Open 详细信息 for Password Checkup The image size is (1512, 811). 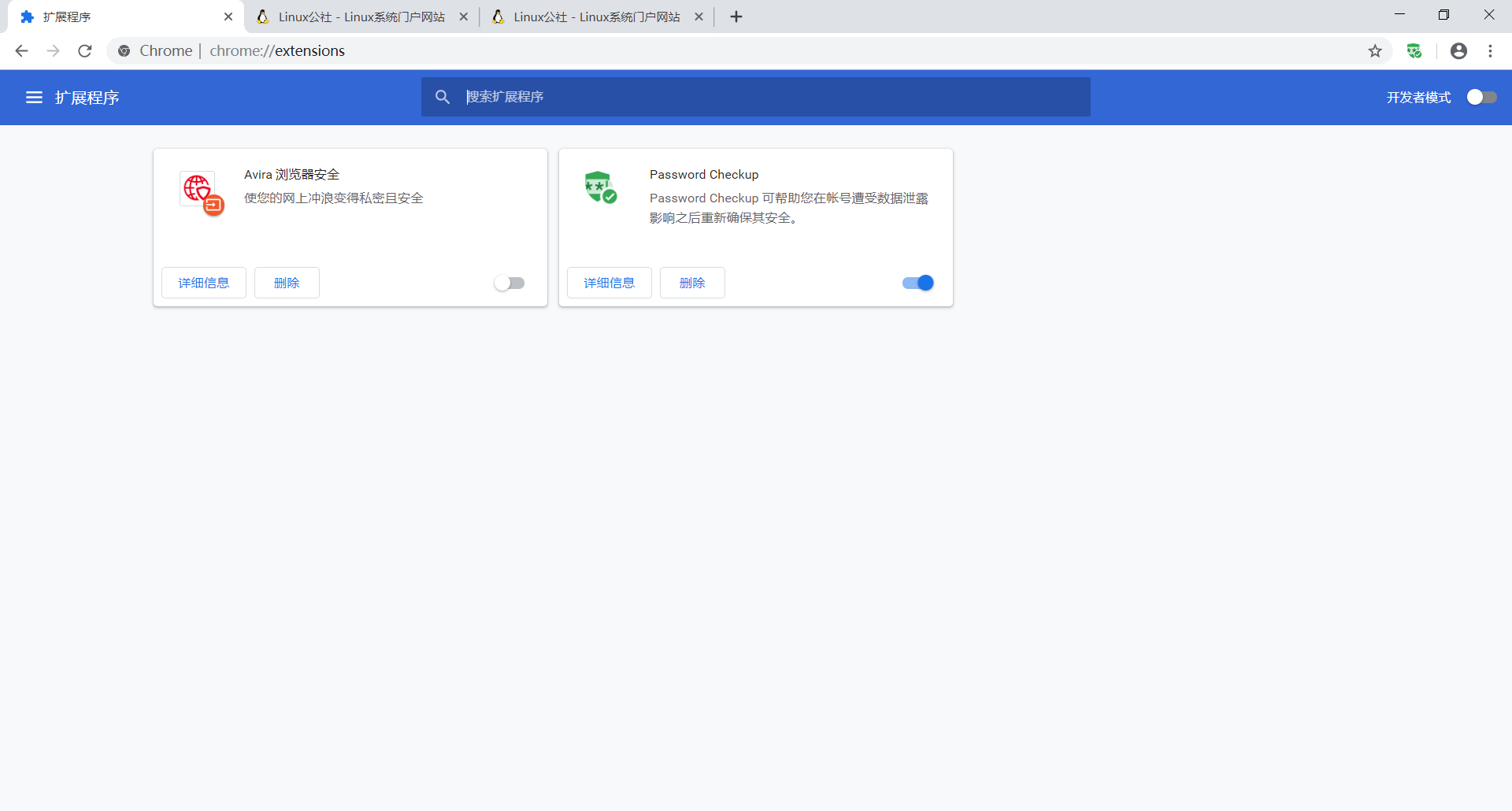pyautogui.click(x=610, y=283)
